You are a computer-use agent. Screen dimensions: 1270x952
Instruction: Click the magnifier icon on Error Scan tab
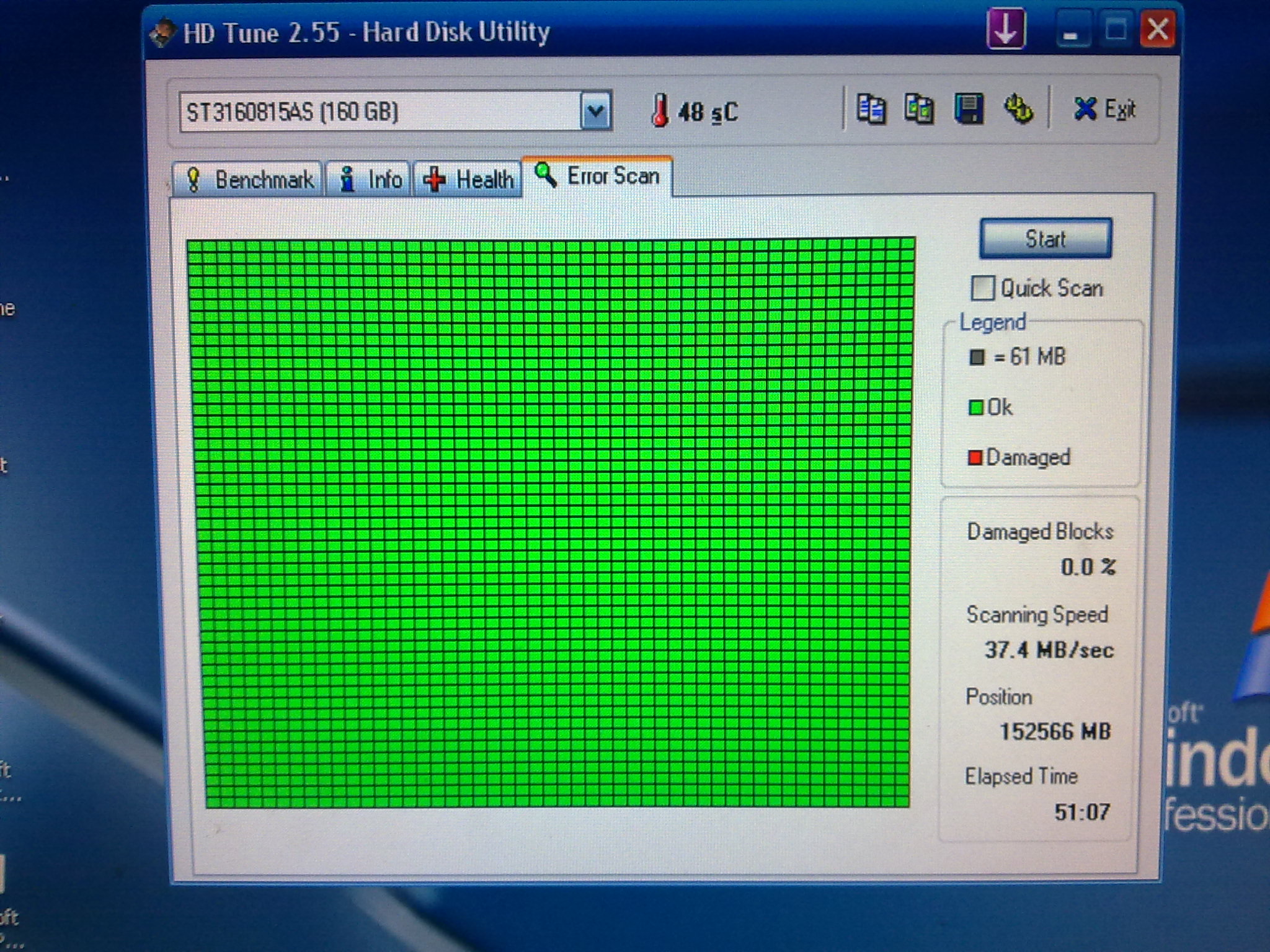click(546, 175)
